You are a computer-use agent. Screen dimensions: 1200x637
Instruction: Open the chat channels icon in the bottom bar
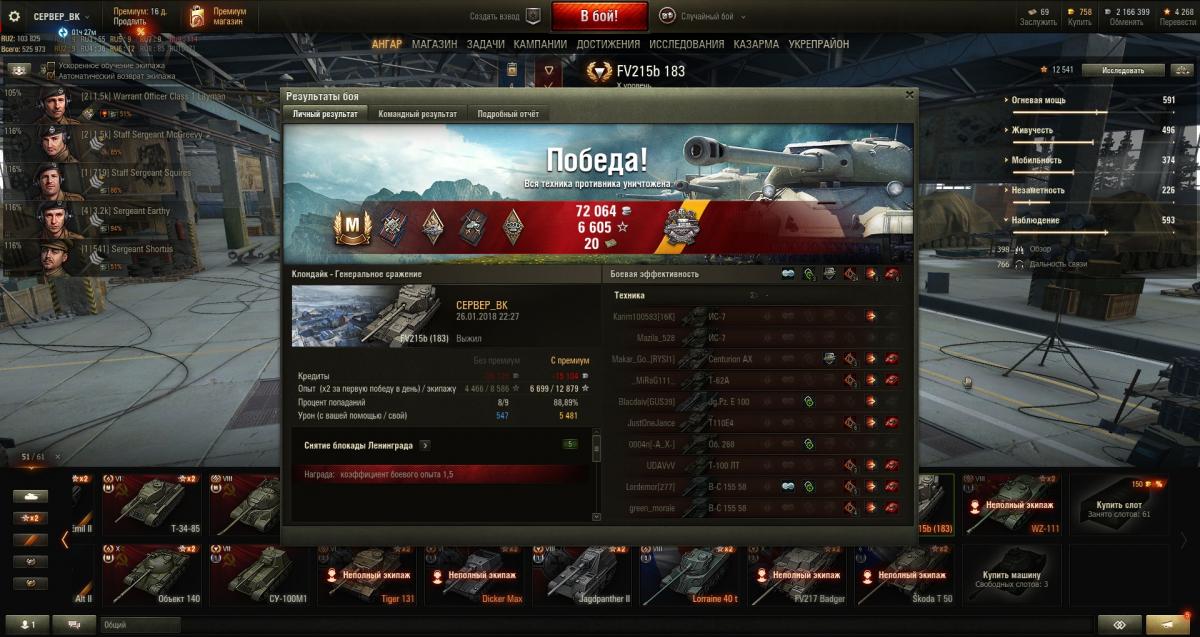[x=75, y=624]
